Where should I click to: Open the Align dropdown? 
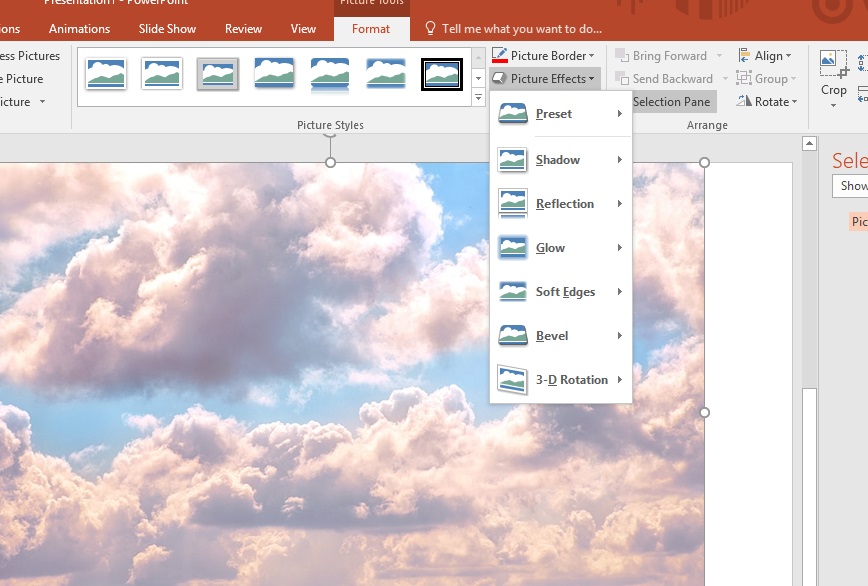(765, 56)
